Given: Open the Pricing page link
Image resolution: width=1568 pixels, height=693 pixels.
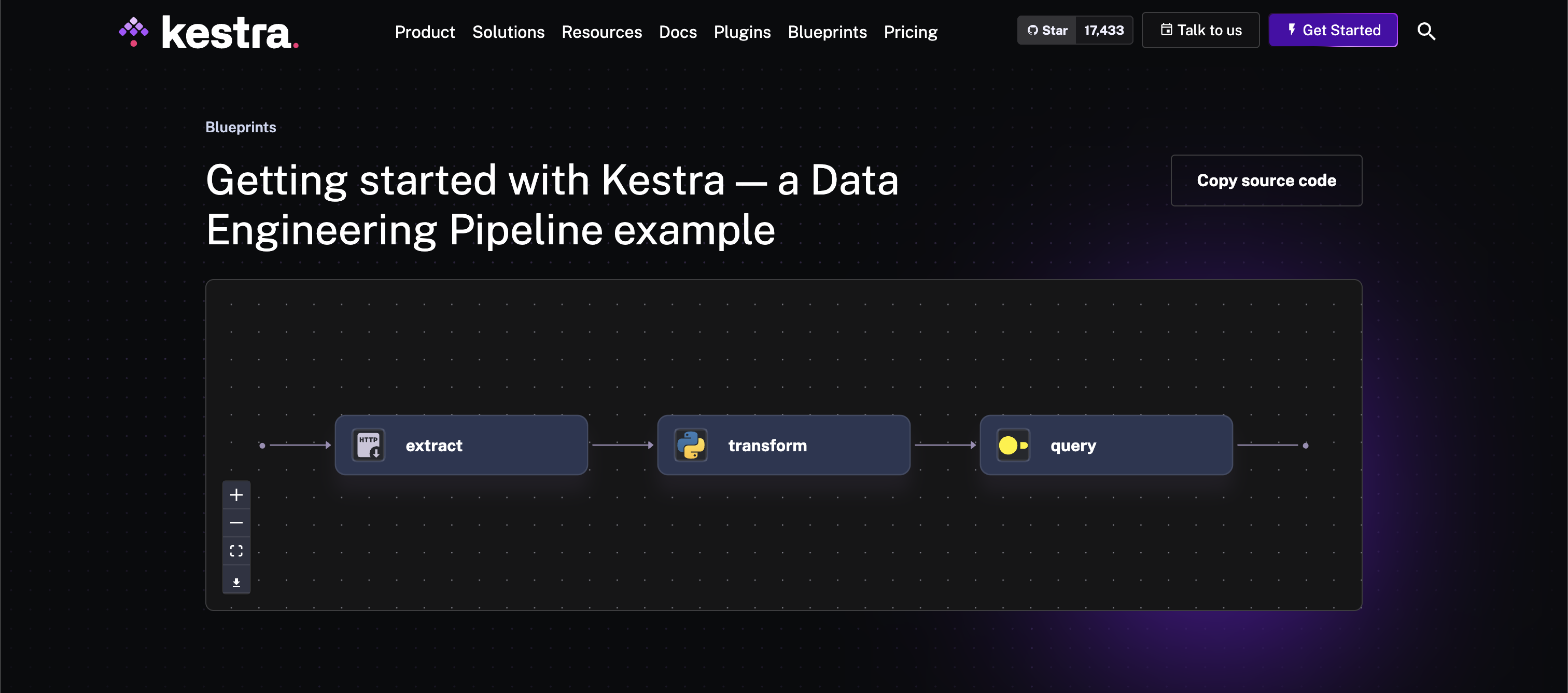Looking at the screenshot, I should click(x=910, y=32).
